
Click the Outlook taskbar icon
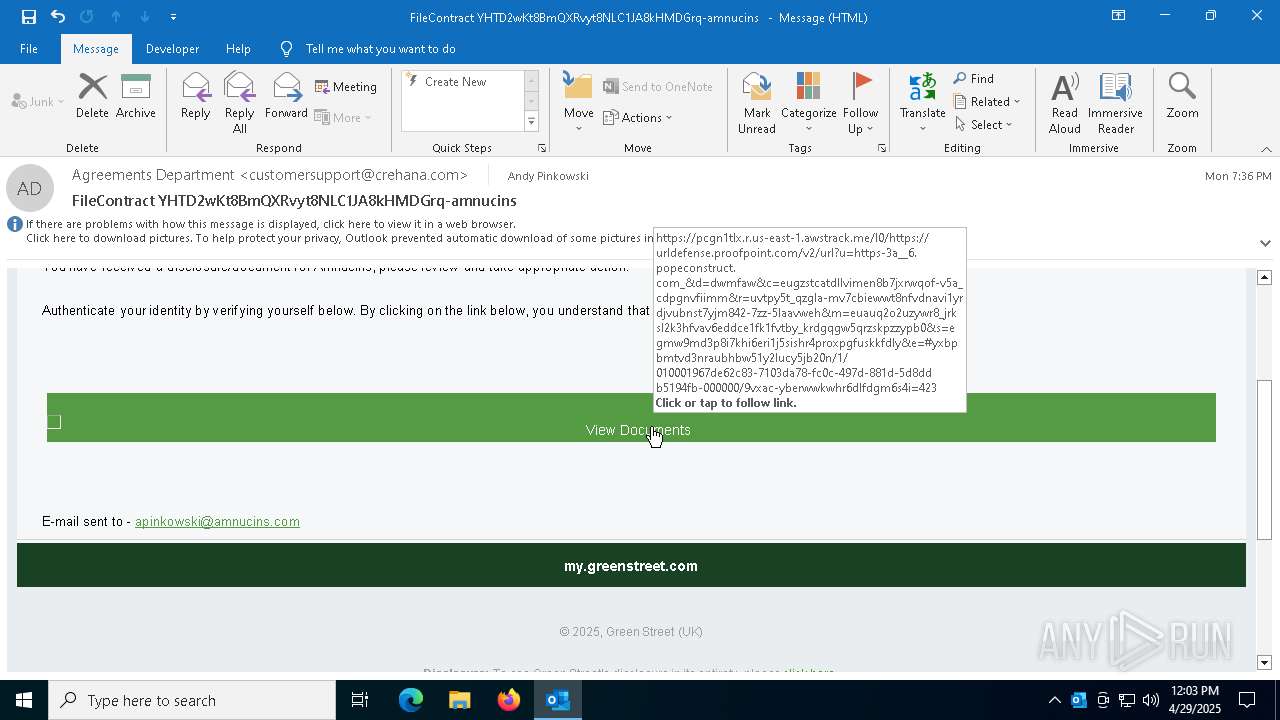[558, 700]
